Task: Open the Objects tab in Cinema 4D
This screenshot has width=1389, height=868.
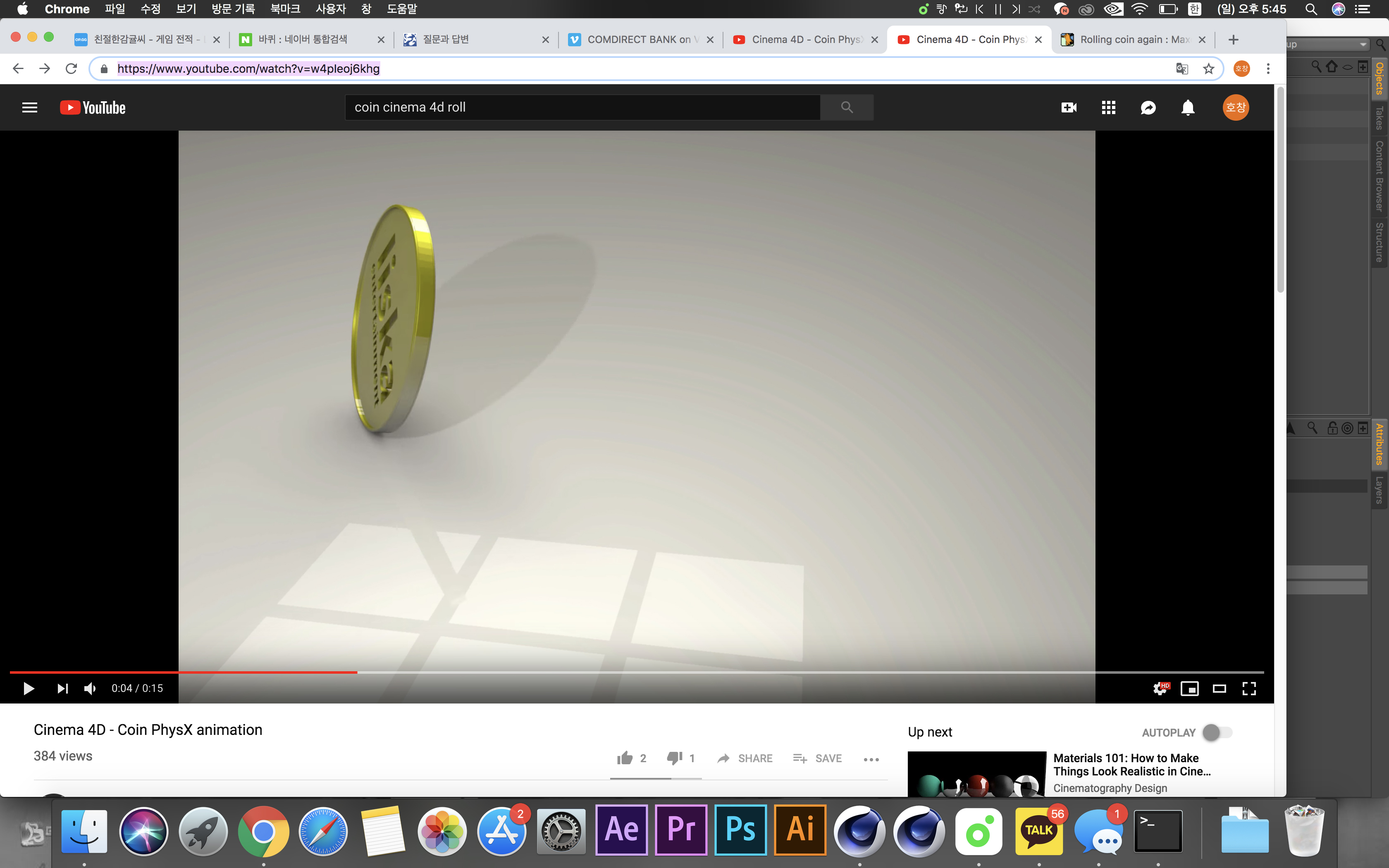Action: click(x=1379, y=78)
